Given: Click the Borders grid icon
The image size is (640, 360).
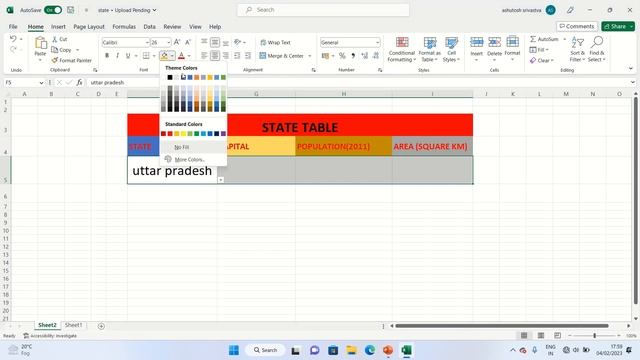Looking at the screenshot, I should click(146, 56).
